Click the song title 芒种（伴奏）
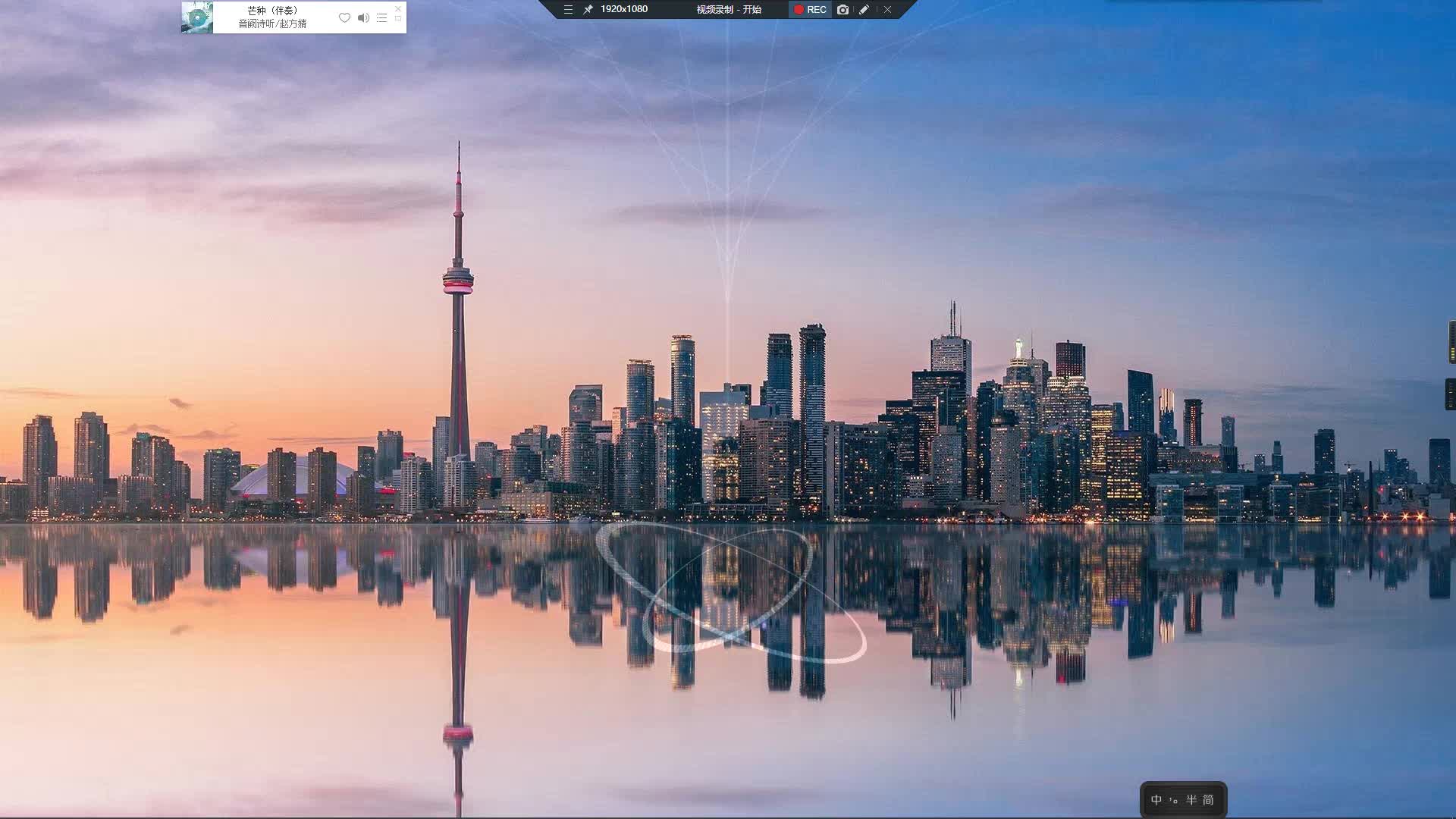Image resolution: width=1456 pixels, height=819 pixels. 273,11
